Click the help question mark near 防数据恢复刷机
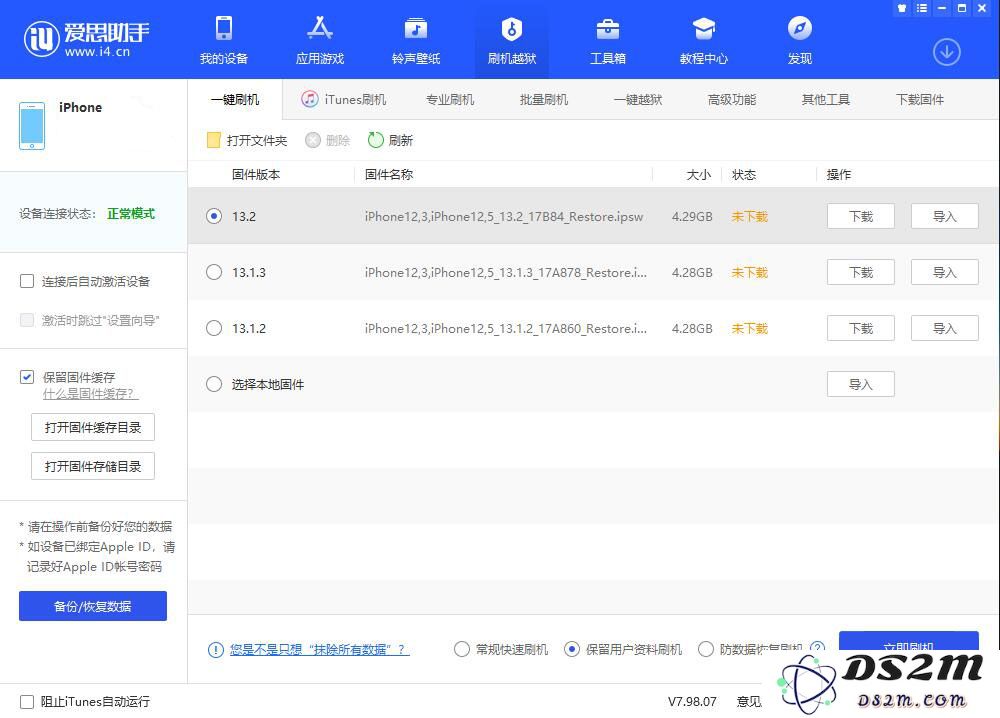 (817, 647)
